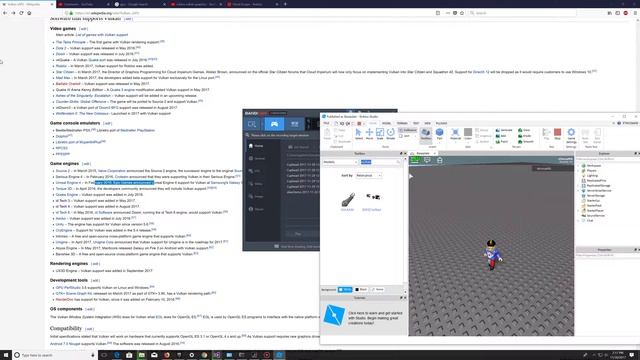This screenshot has height=360, width=640.
Task: Select the terrain Smooth tool
Action: coord(526,142)
